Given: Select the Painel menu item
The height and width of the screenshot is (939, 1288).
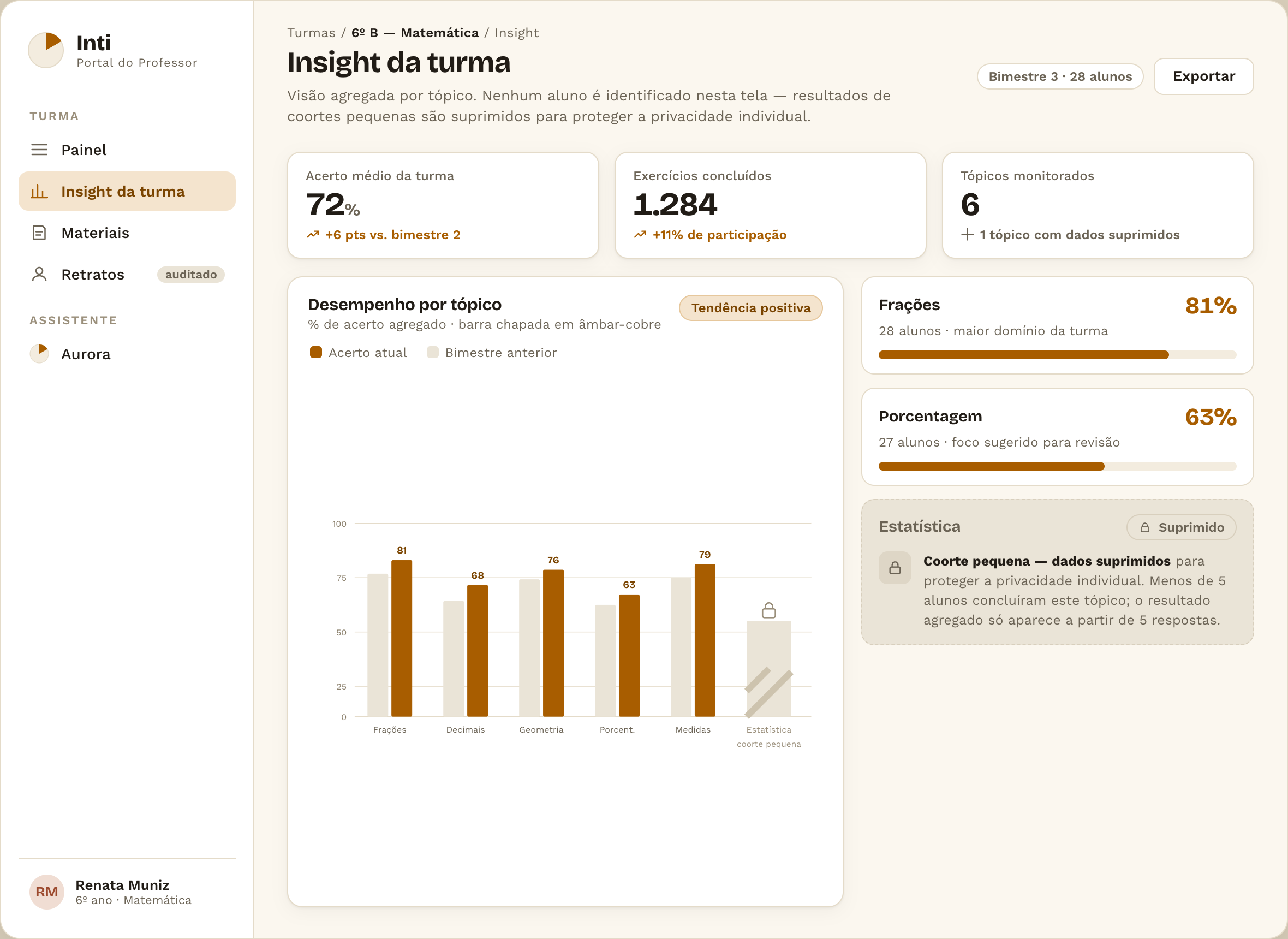Looking at the screenshot, I should (127, 150).
